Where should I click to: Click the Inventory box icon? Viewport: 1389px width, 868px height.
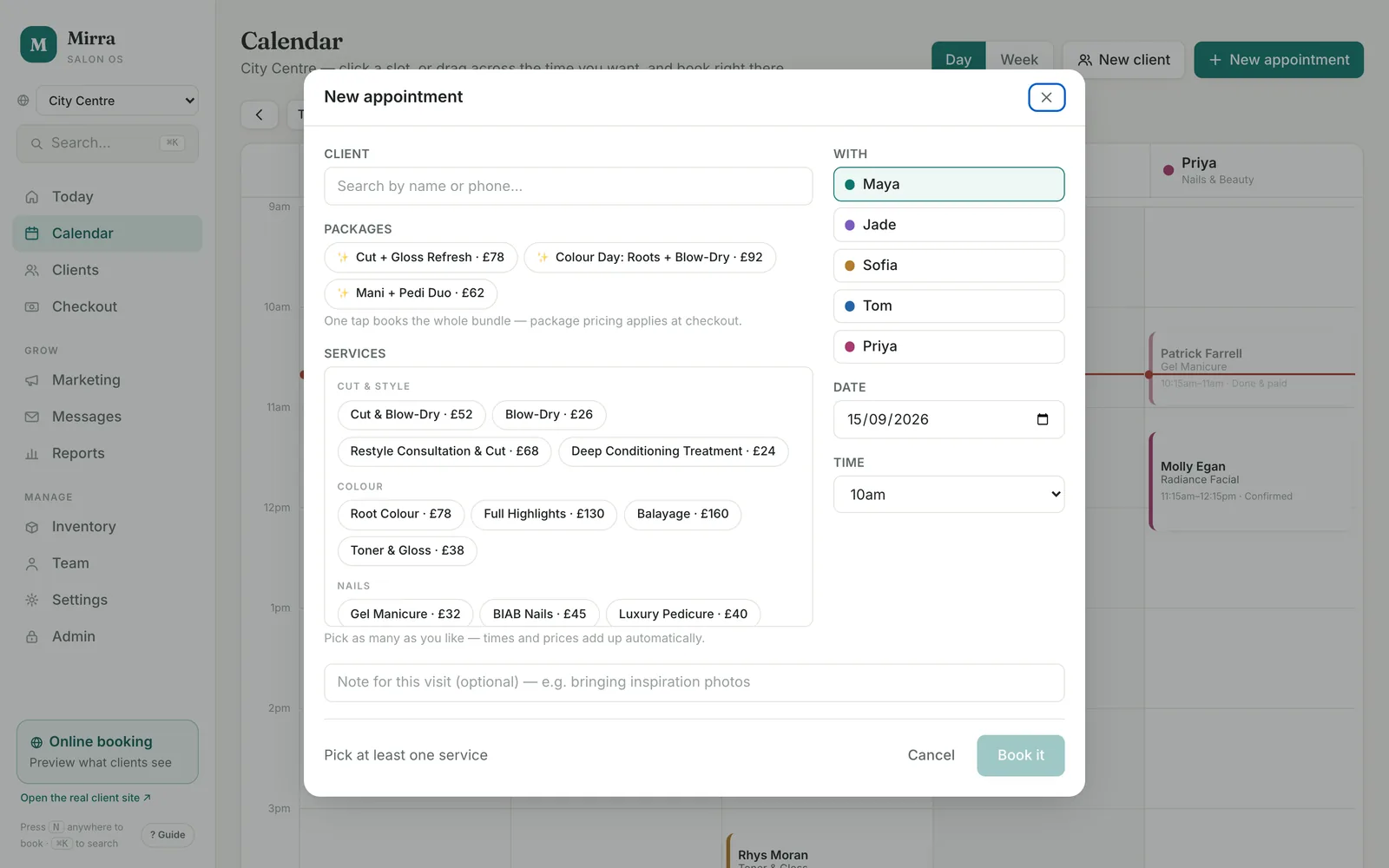point(32,527)
